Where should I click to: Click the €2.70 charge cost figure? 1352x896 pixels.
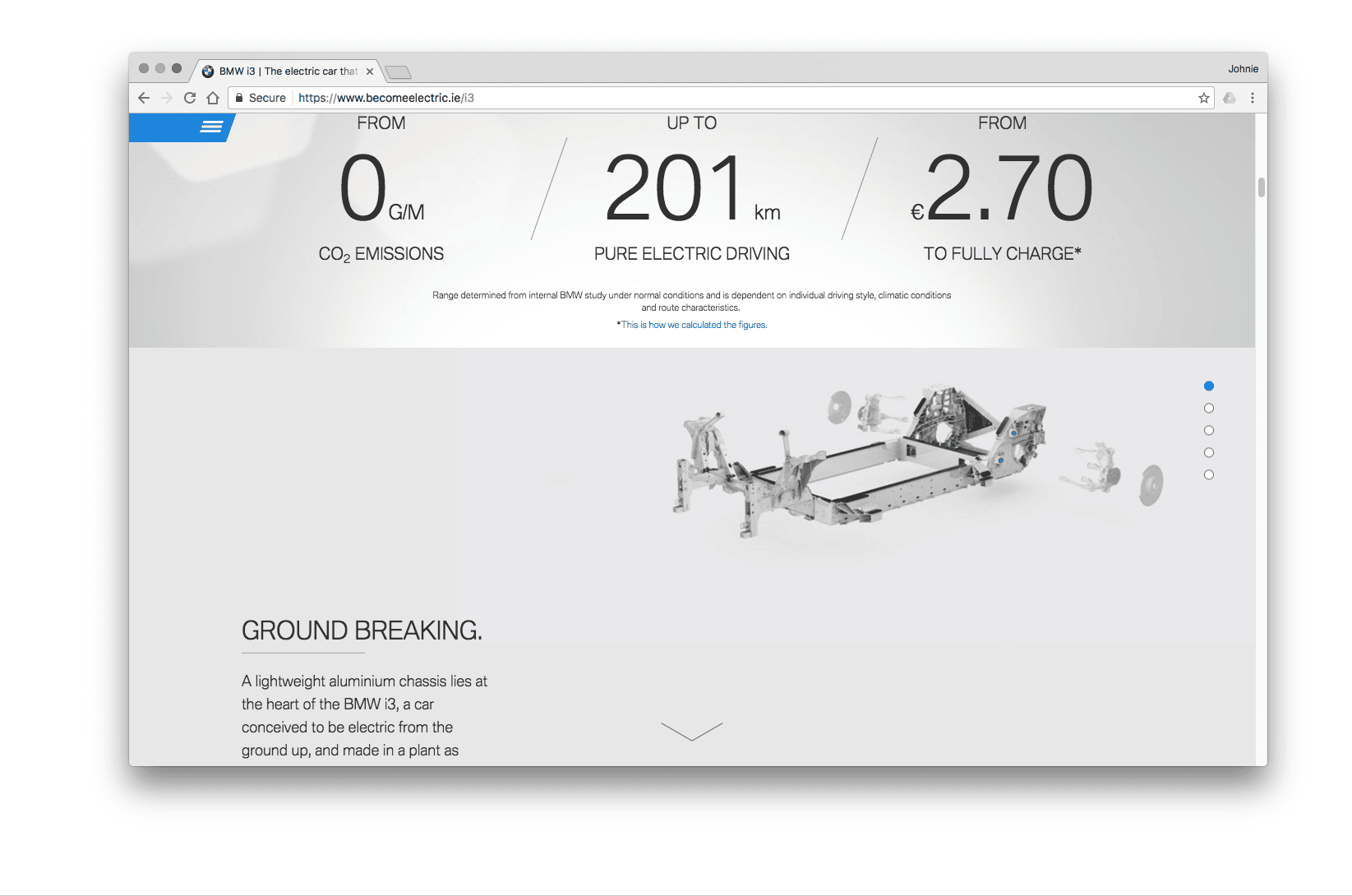click(1002, 189)
